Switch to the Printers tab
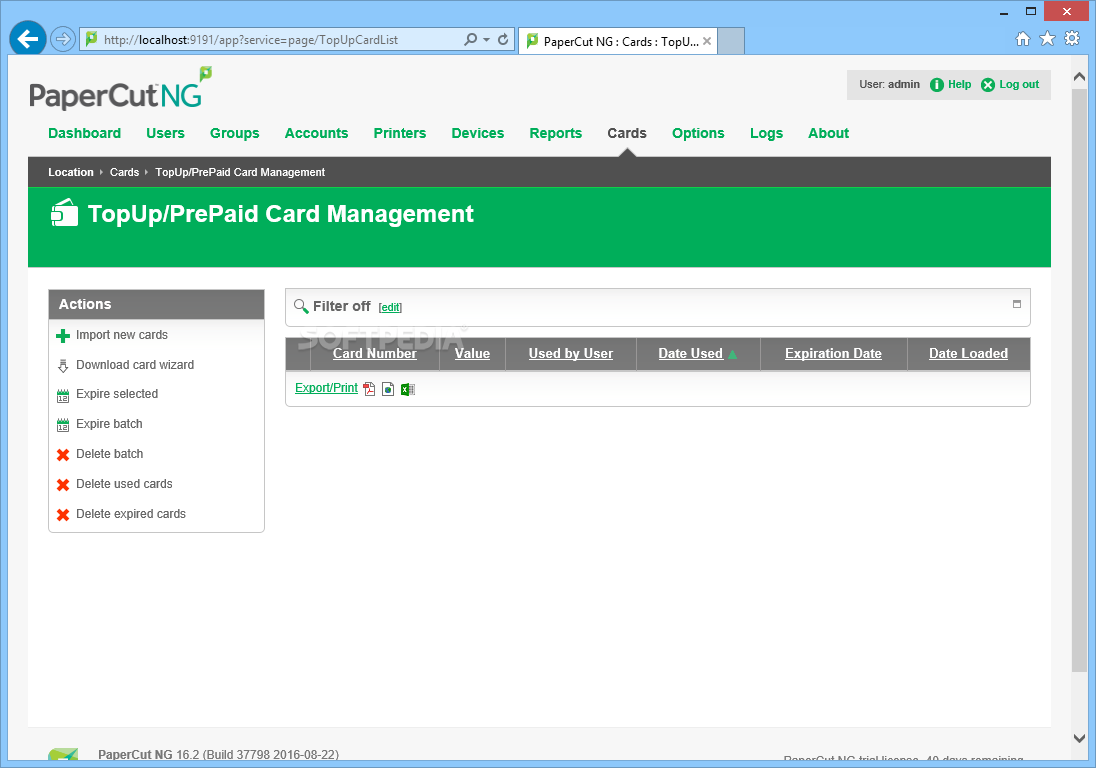The image size is (1096, 768). [399, 133]
